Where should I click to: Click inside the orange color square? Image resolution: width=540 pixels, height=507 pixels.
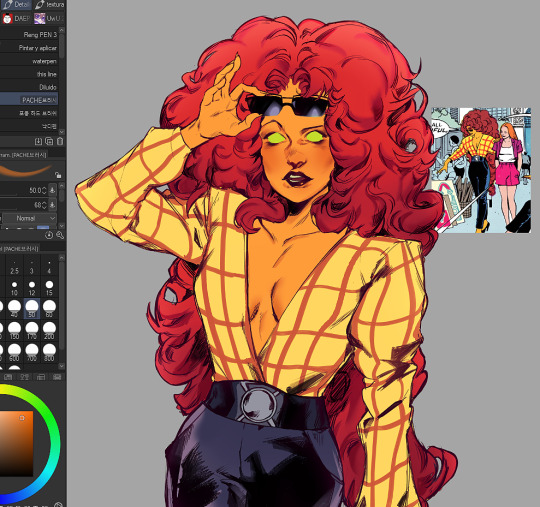coord(17,443)
